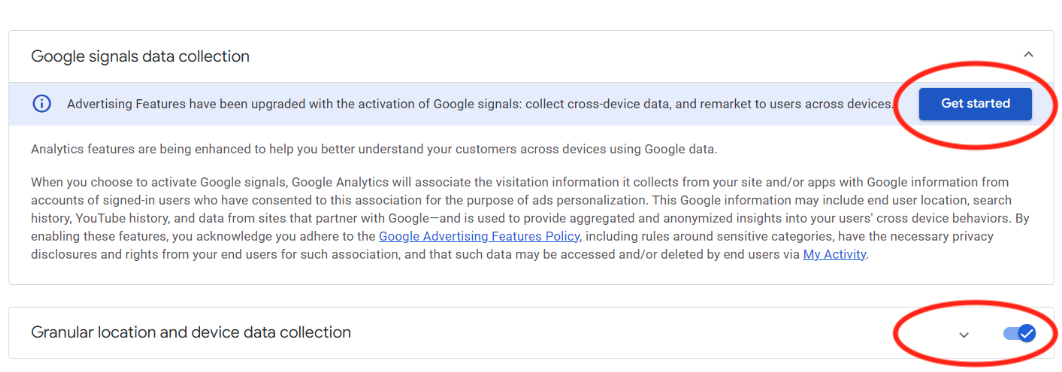Expand the Granular location section chevron
1062x372 pixels.
[x=964, y=334]
